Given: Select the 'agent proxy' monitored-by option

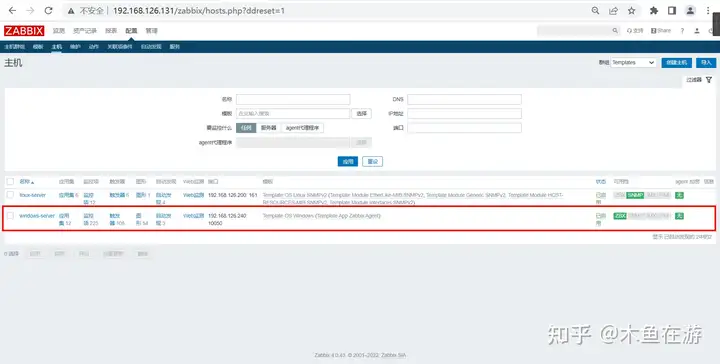Looking at the screenshot, I should [x=302, y=128].
